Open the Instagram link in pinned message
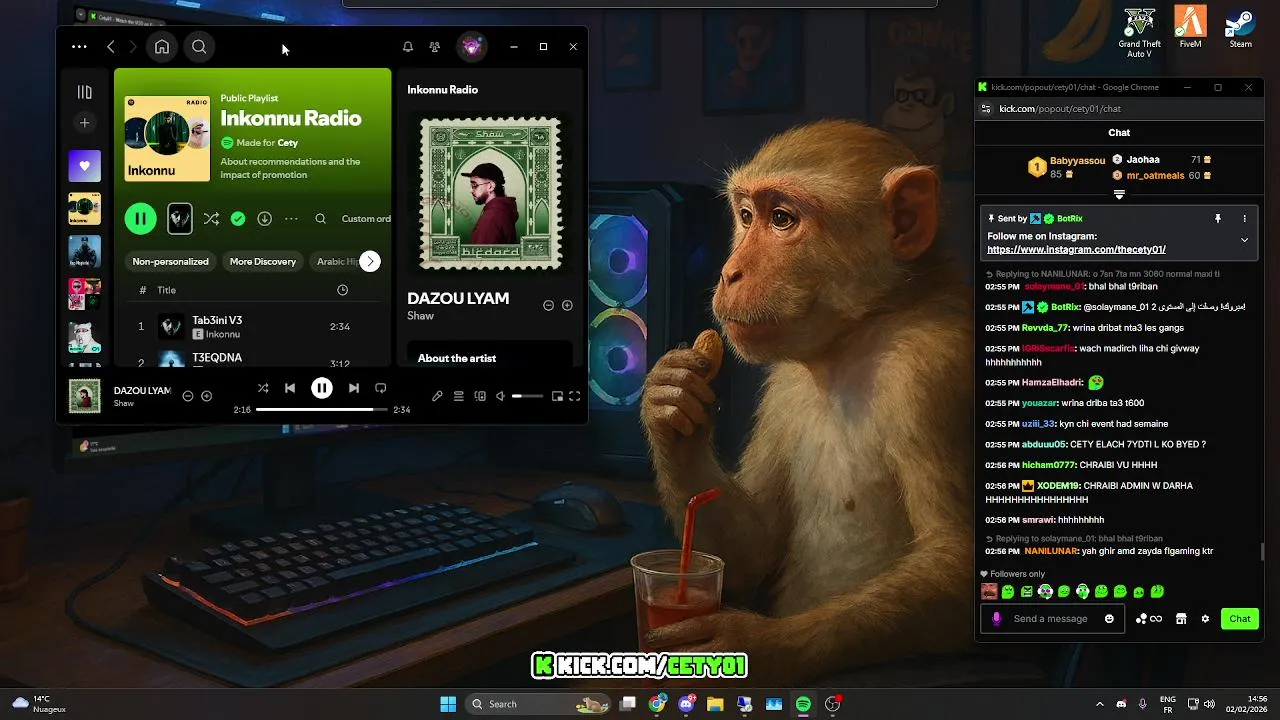The image size is (1280, 720). [x=1076, y=250]
